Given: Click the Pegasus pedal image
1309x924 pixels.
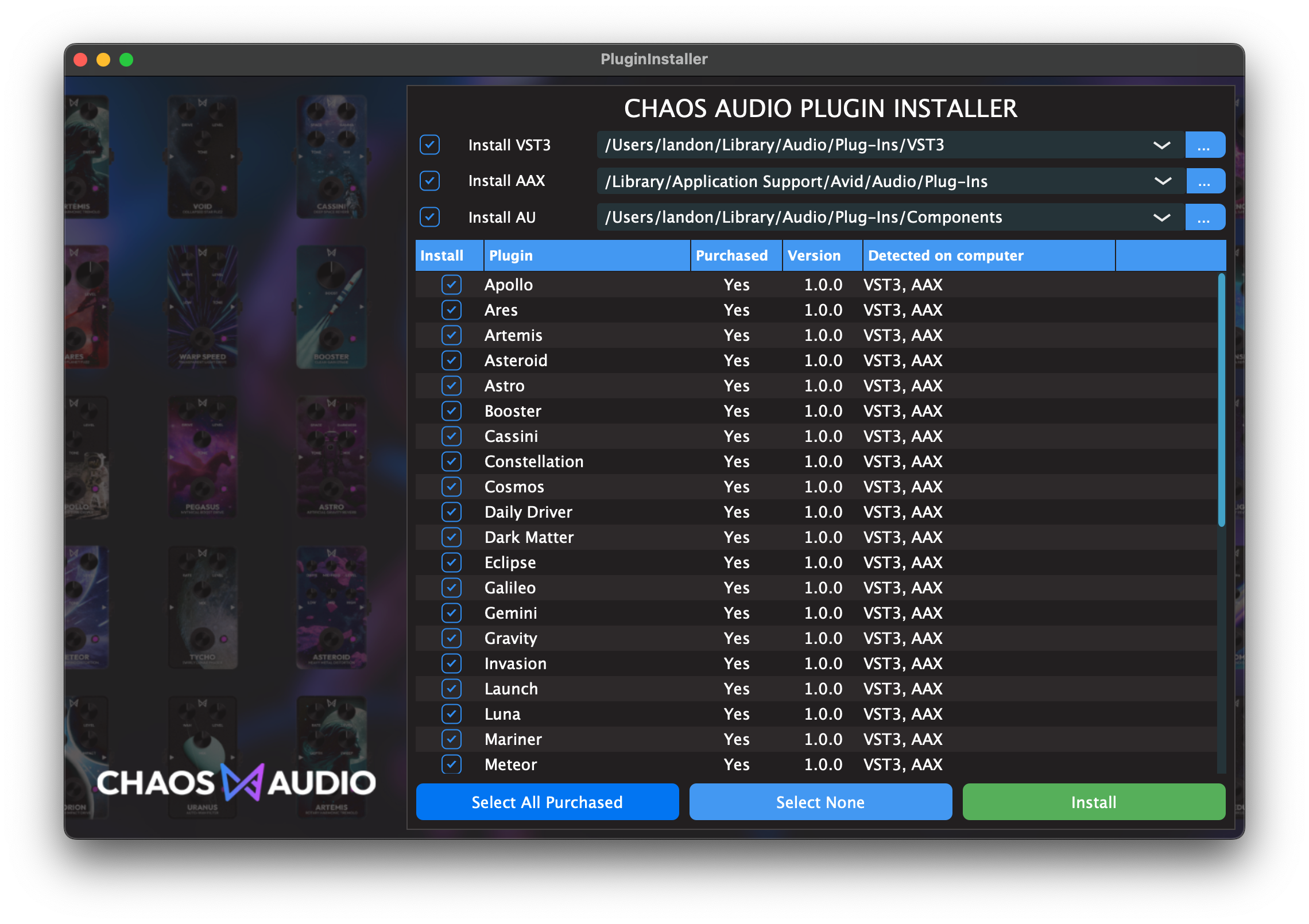Looking at the screenshot, I should click(202, 457).
